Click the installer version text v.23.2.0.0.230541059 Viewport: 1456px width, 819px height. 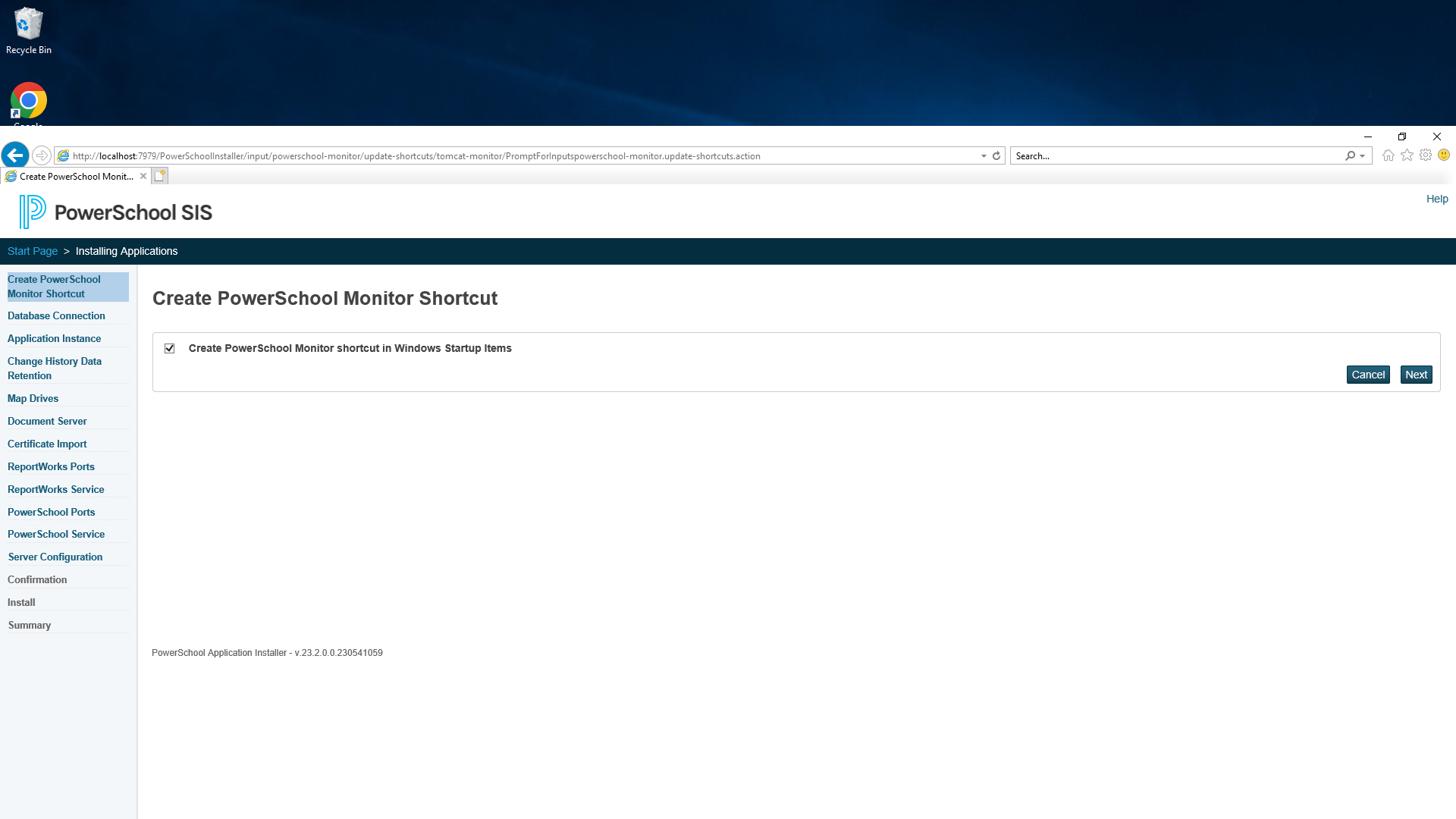click(338, 653)
